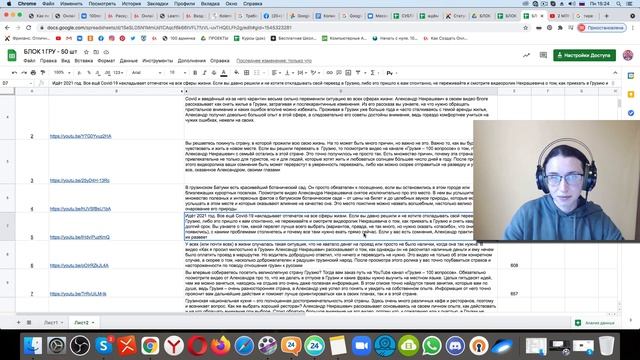This screenshot has height=360, width=640.
Task: Open the Инструменты menu
Action: pyautogui.click(x=158, y=61)
